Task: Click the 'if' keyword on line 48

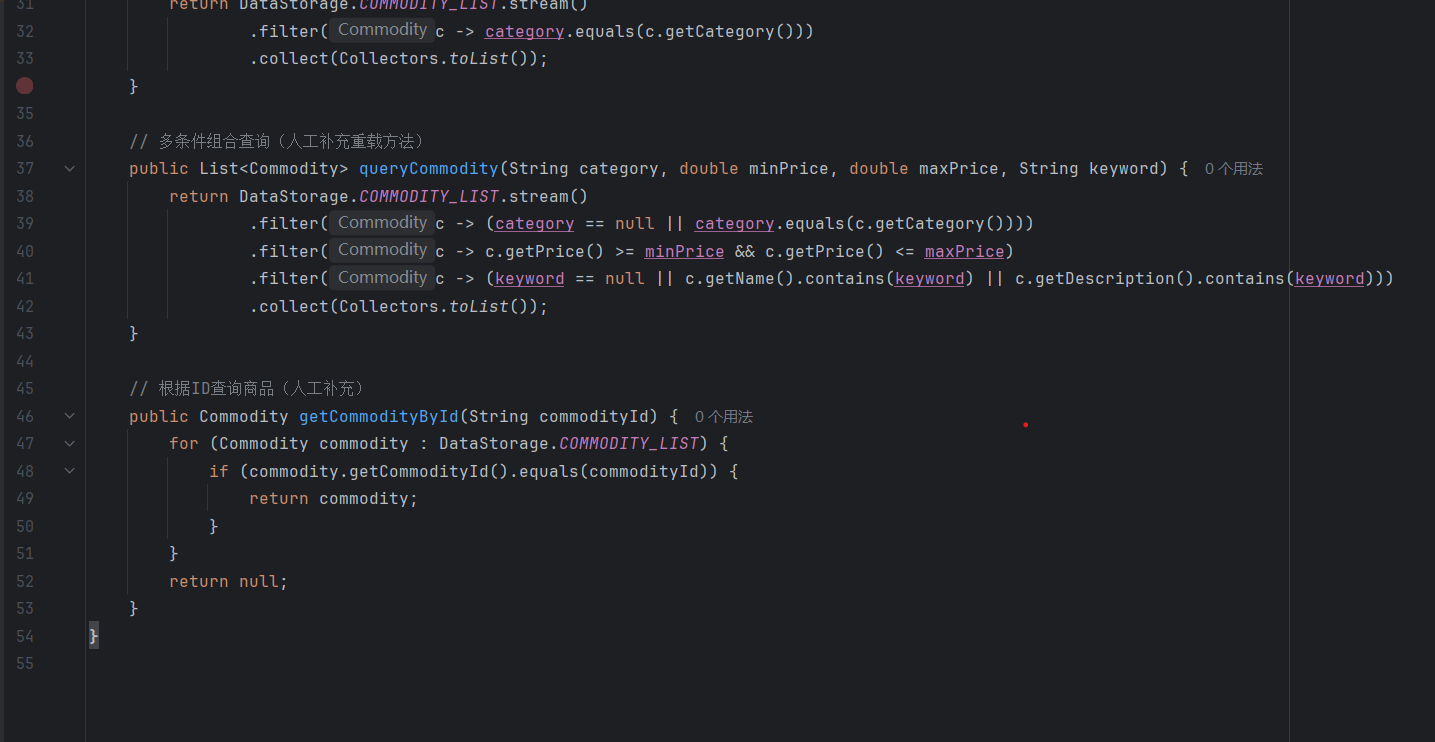Action: pos(219,471)
